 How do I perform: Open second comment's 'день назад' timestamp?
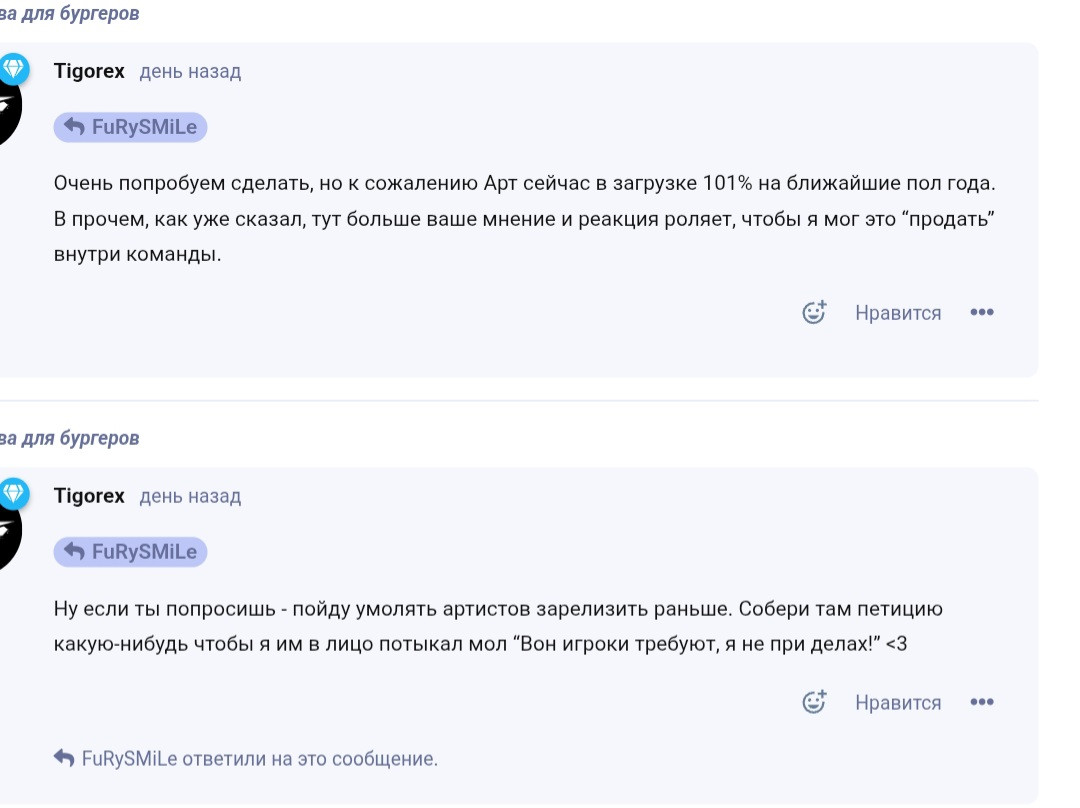point(190,497)
